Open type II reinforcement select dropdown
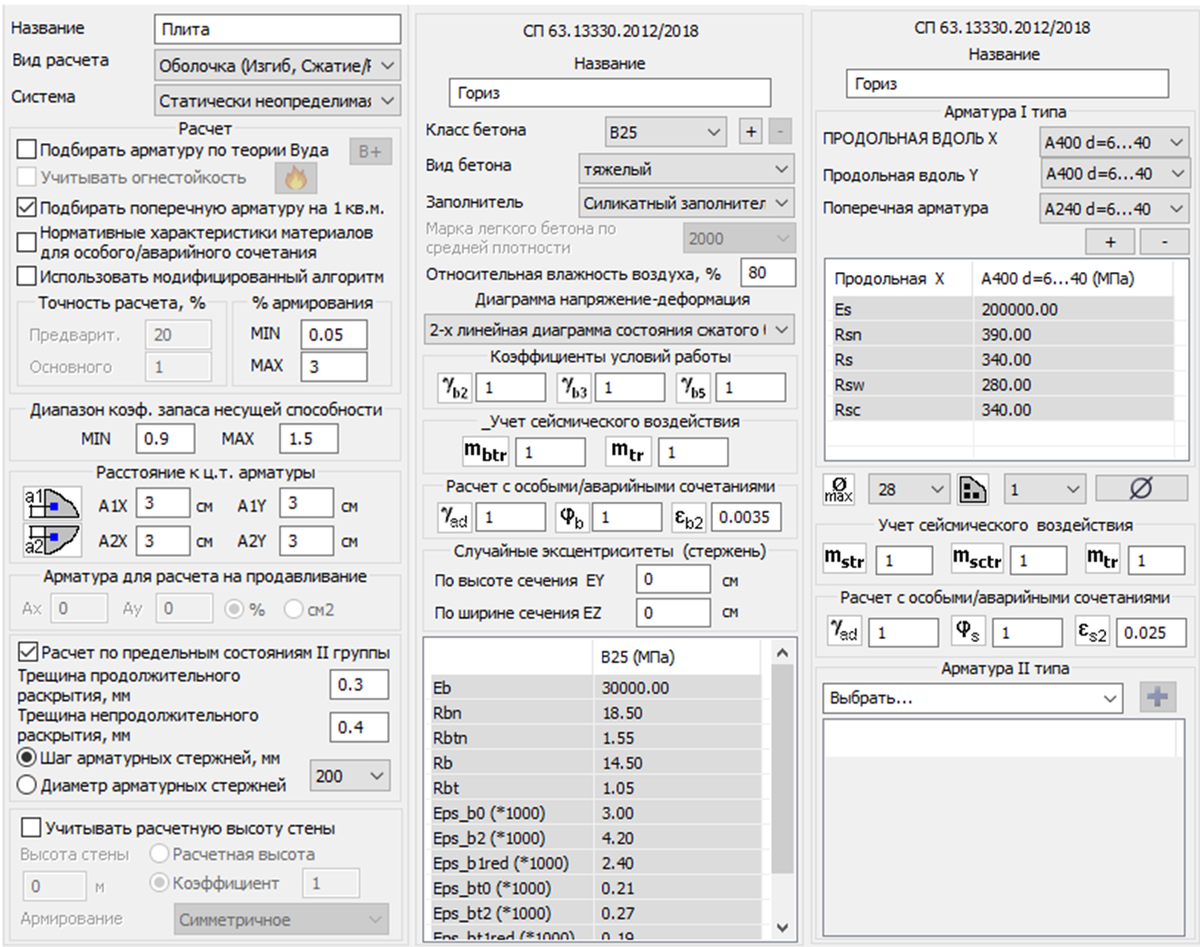 [x=971, y=697]
